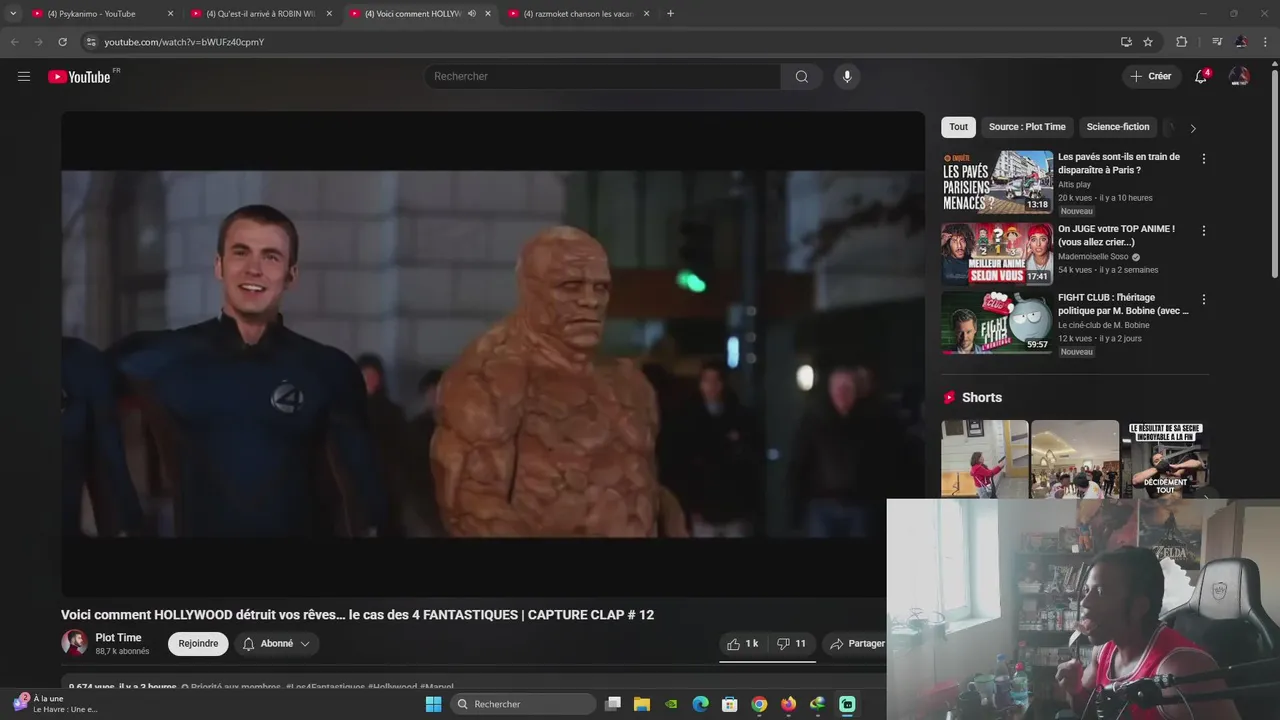Open the first Shorts thumbnail
The width and height of the screenshot is (1280, 720).
coord(984,459)
